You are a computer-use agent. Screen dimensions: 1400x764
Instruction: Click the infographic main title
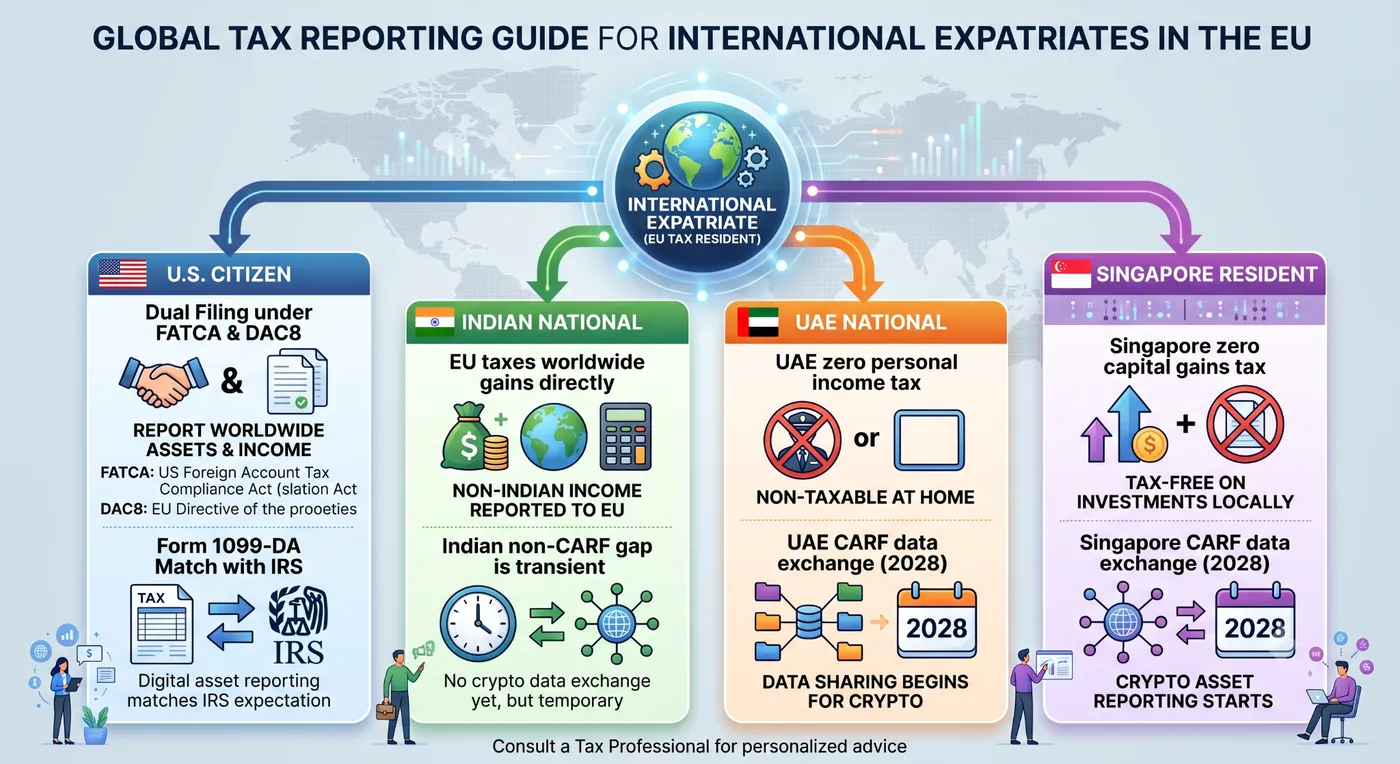[x=701, y=37]
